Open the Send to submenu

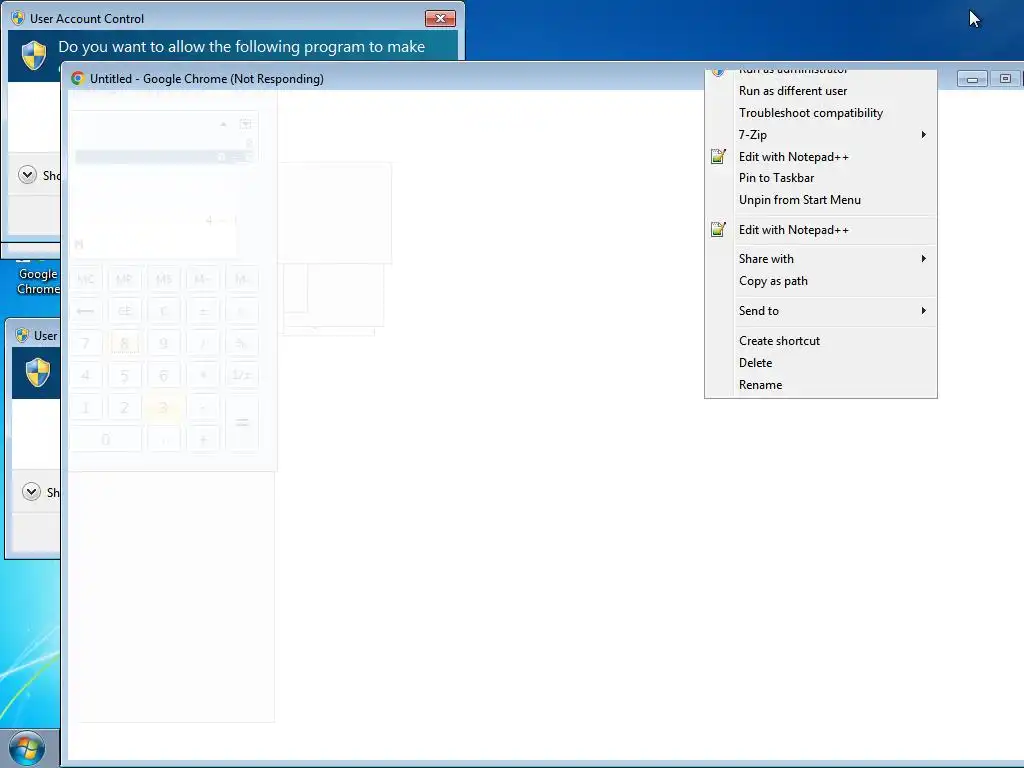(x=821, y=311)
